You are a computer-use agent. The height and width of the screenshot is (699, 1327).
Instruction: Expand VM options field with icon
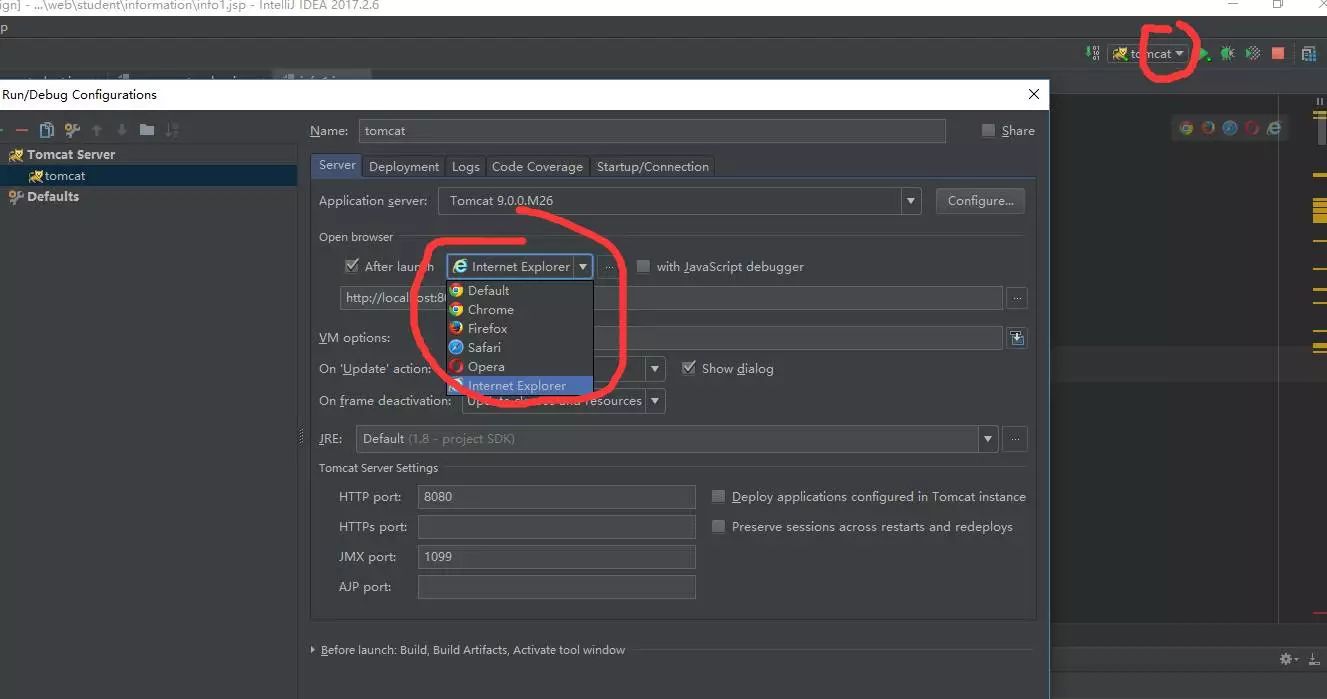pyautogui.click(x=1017, y=338)
